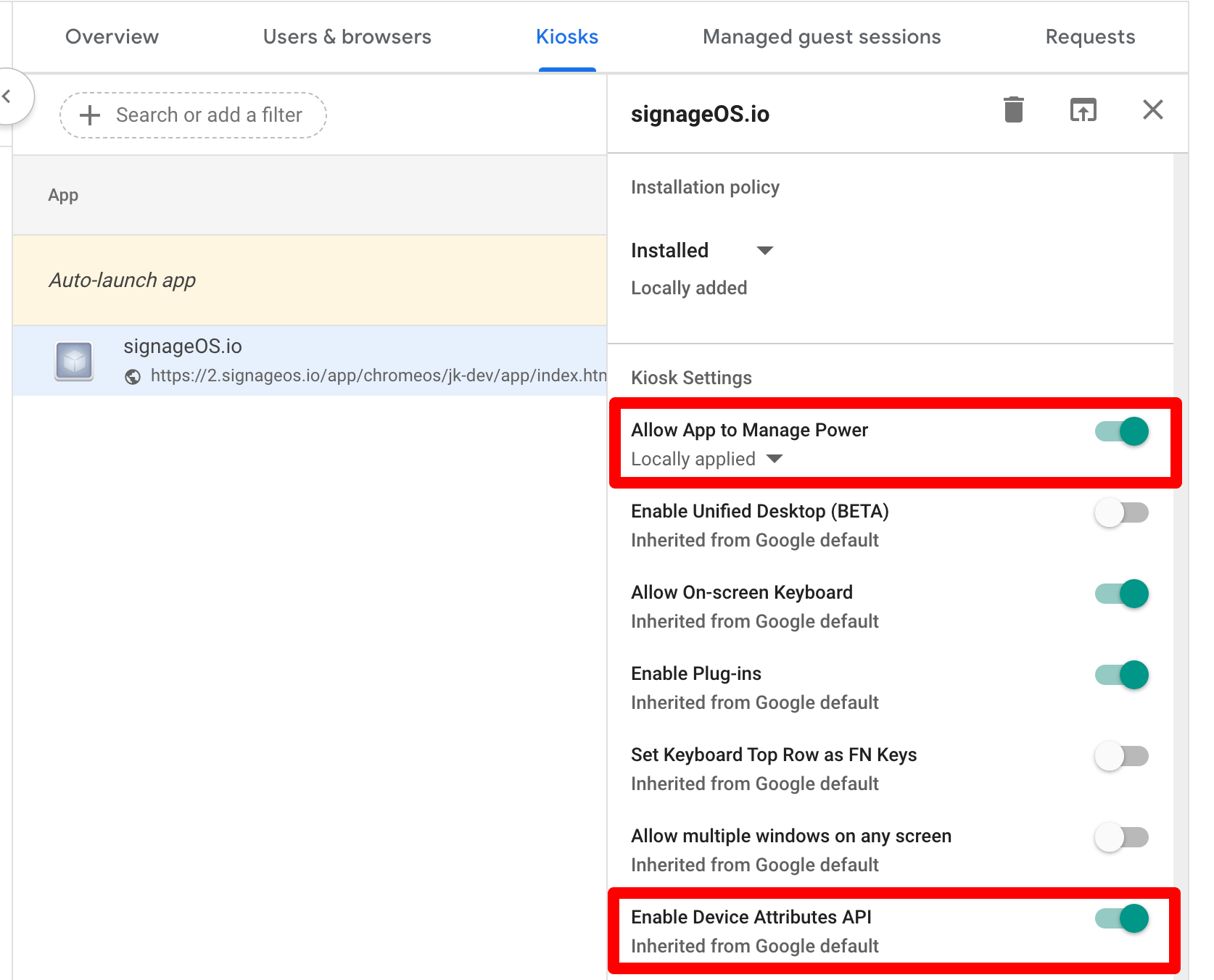Expand the Locally applied dropdown arrow

click(775, 459)
